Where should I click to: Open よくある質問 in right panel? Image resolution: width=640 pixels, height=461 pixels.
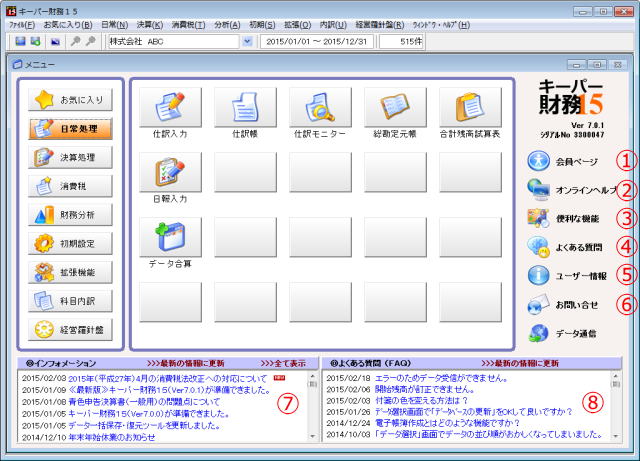tap(564, 247)
